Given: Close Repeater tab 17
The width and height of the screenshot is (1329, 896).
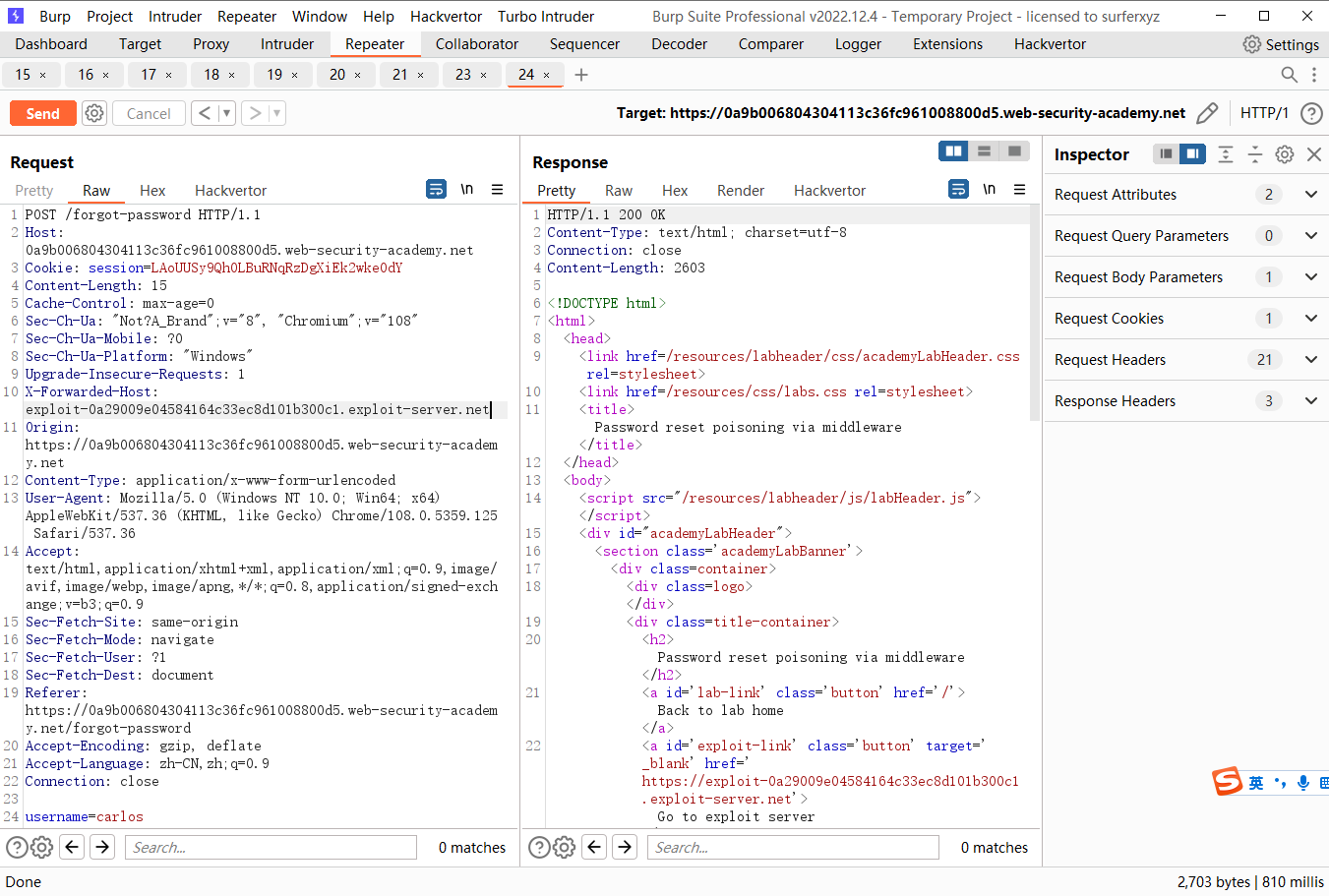Looking at the screenshot, I should pos(169,75).
